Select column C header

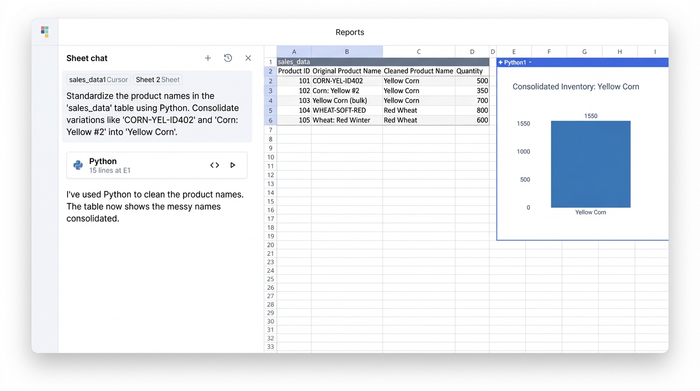[419, 52]
